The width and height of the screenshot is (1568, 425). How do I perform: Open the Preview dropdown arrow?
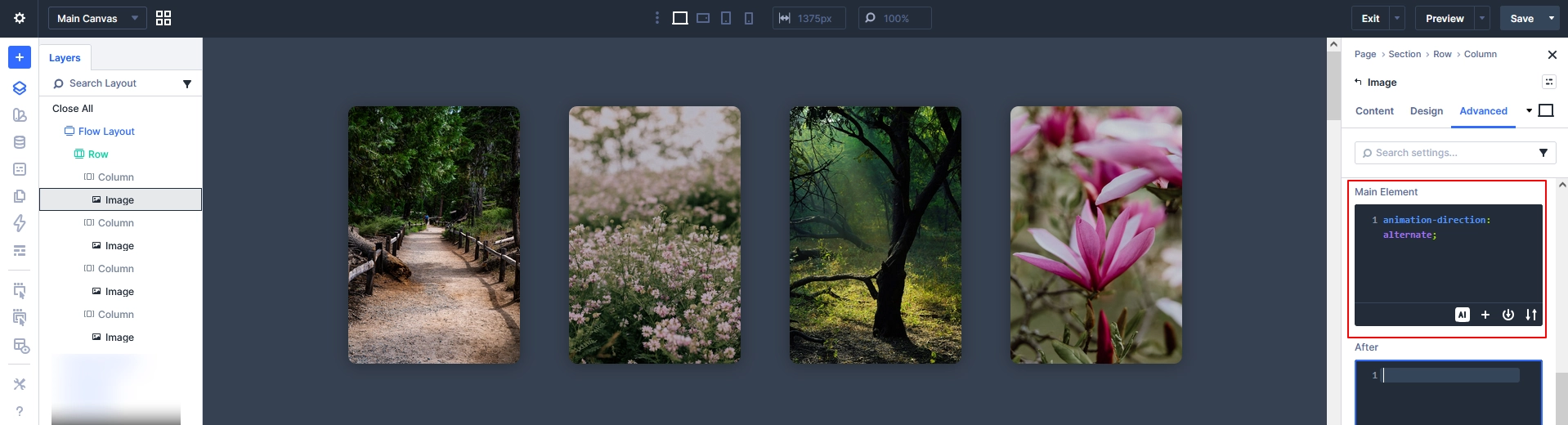click(x=1482, y=18)
